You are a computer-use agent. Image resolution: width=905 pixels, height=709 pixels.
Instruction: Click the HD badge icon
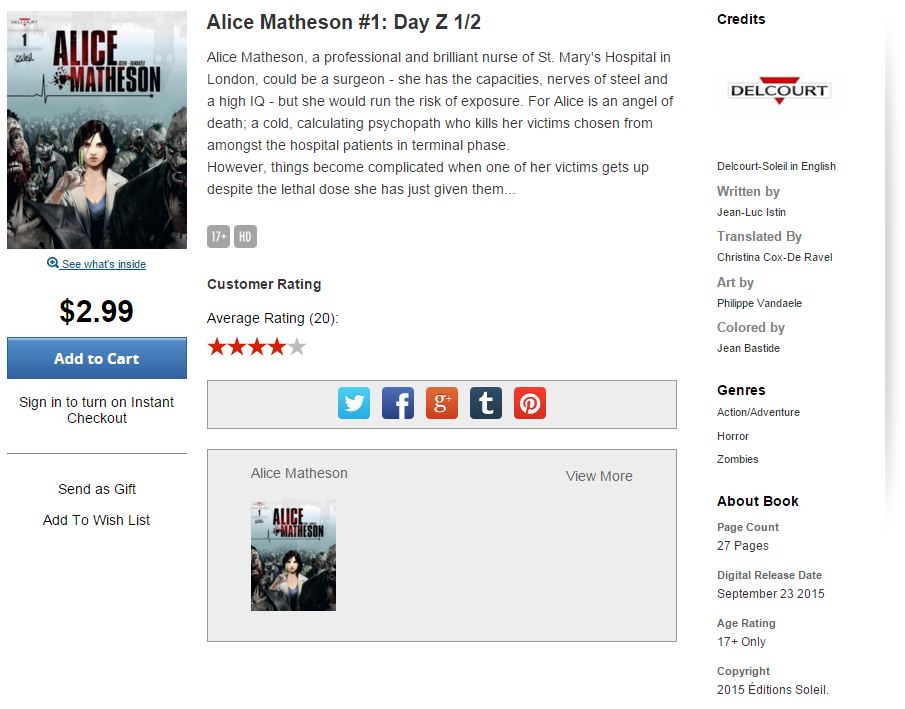pyautogui.click(x=245, y=236)
